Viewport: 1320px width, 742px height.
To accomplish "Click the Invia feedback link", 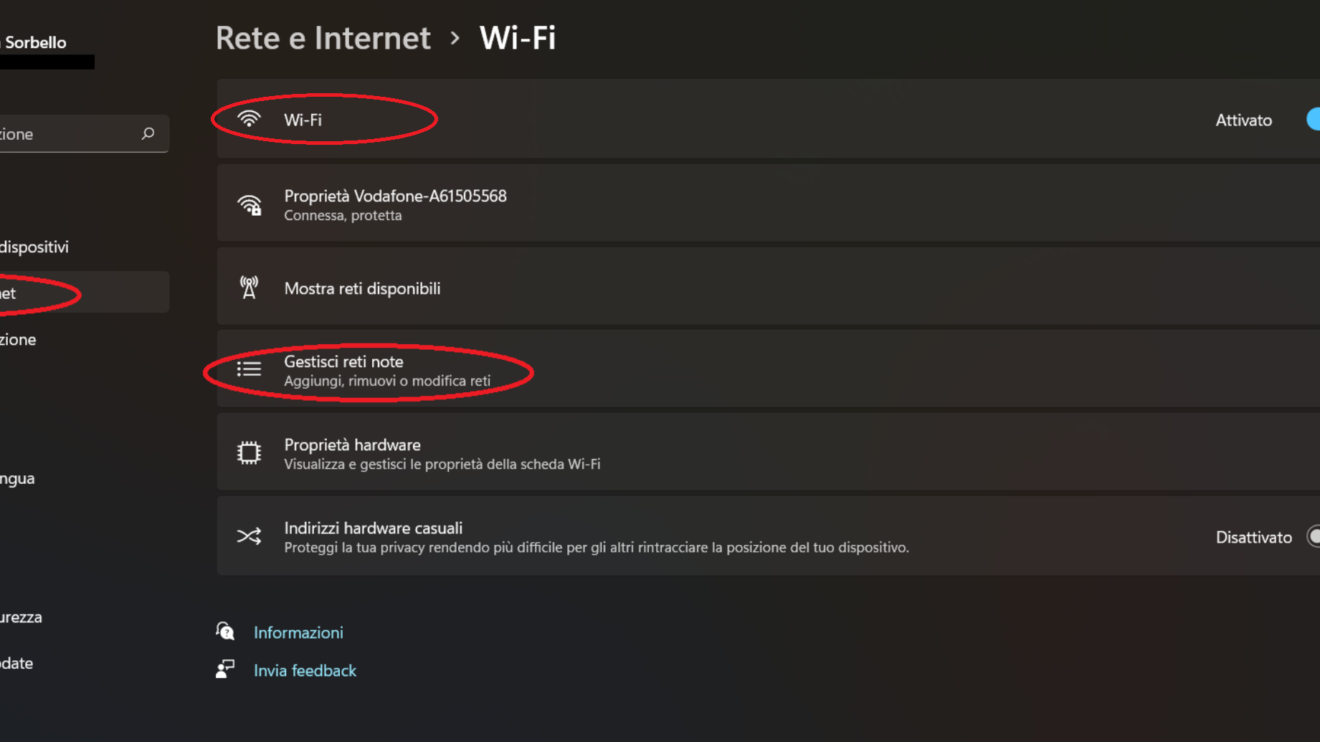I will (x=305, y=671).
